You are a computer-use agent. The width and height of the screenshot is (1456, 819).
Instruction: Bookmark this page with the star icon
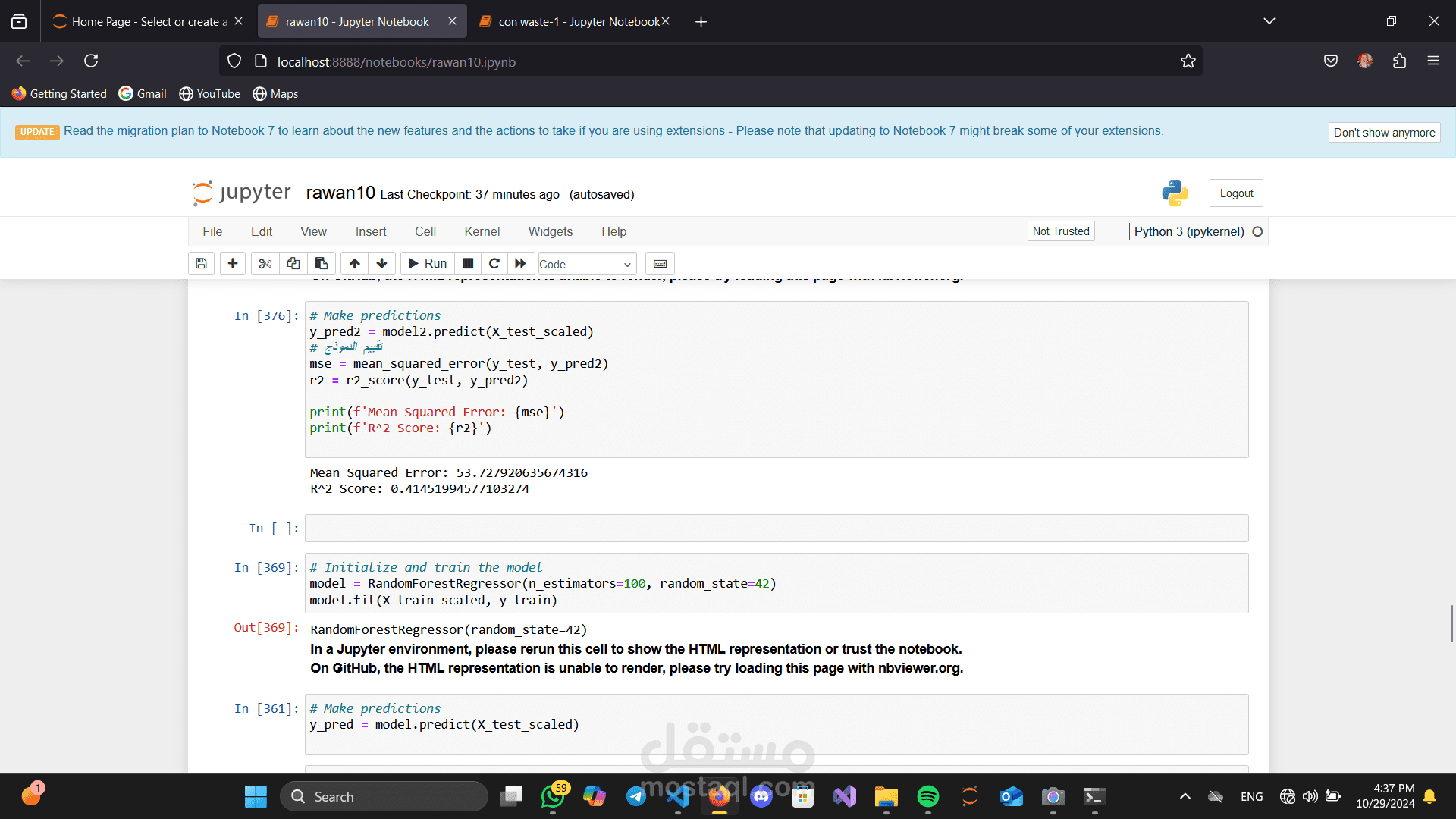click(x=1188, y=61)
